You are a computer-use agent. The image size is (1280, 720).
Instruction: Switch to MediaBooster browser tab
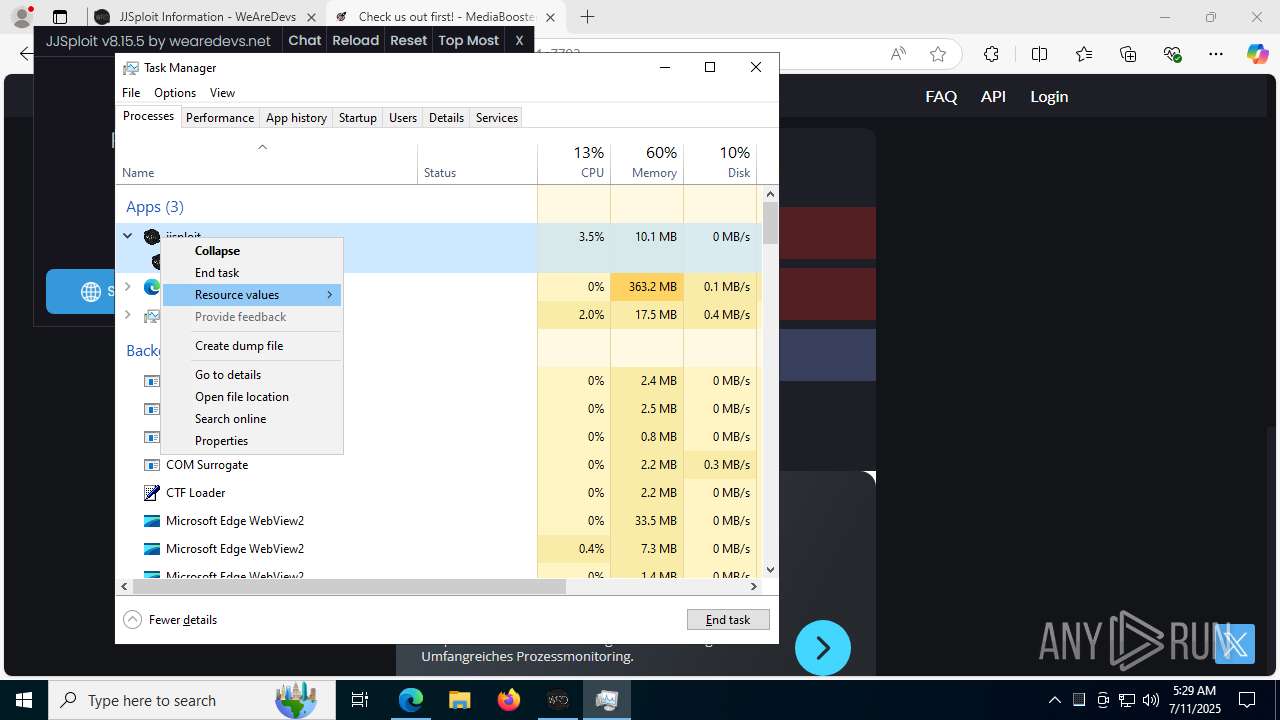[446, 17]
